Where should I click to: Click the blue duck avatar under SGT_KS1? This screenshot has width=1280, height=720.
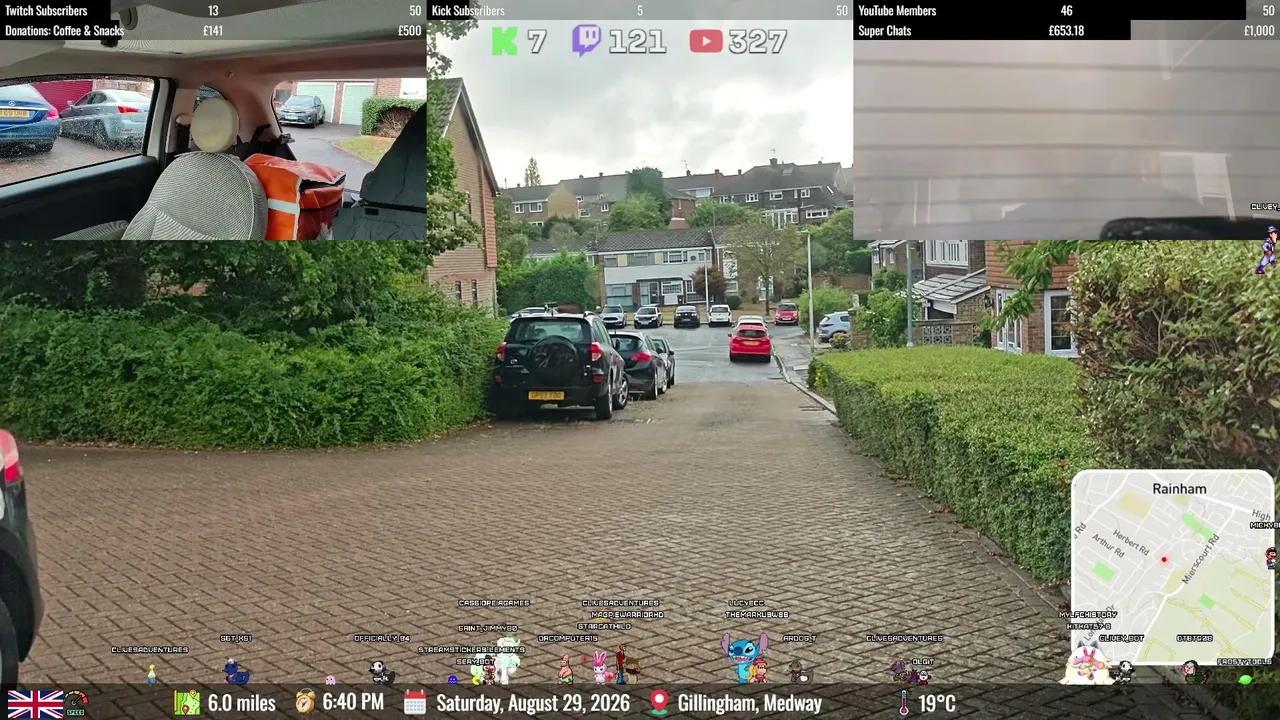tap(236, 671)
